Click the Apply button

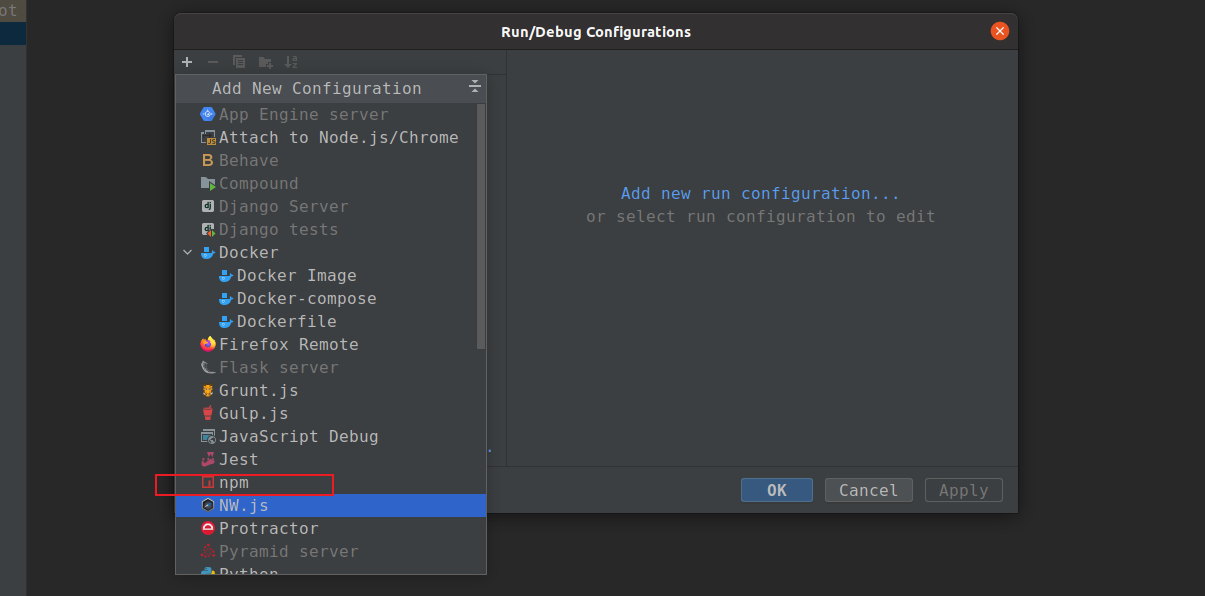coord(964,490)
